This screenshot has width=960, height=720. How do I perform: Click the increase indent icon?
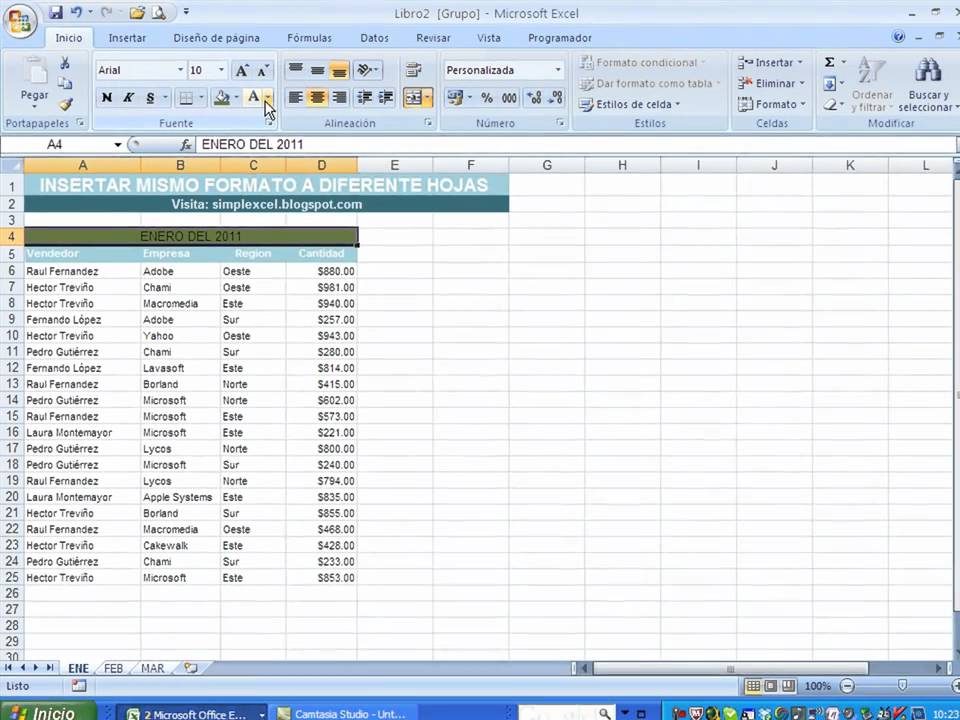click(385, 98)
